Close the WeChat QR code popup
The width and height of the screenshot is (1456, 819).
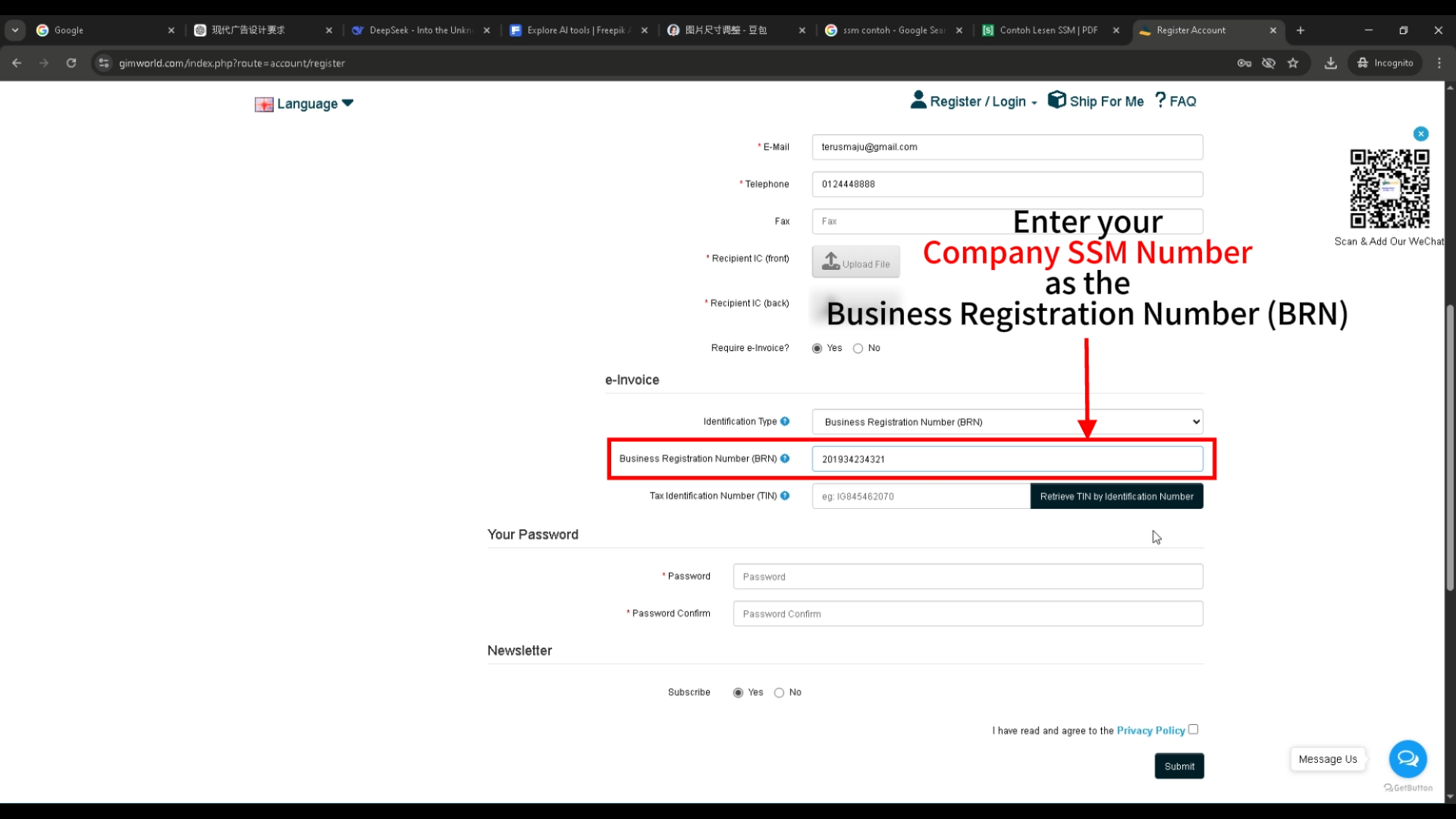1421,134
